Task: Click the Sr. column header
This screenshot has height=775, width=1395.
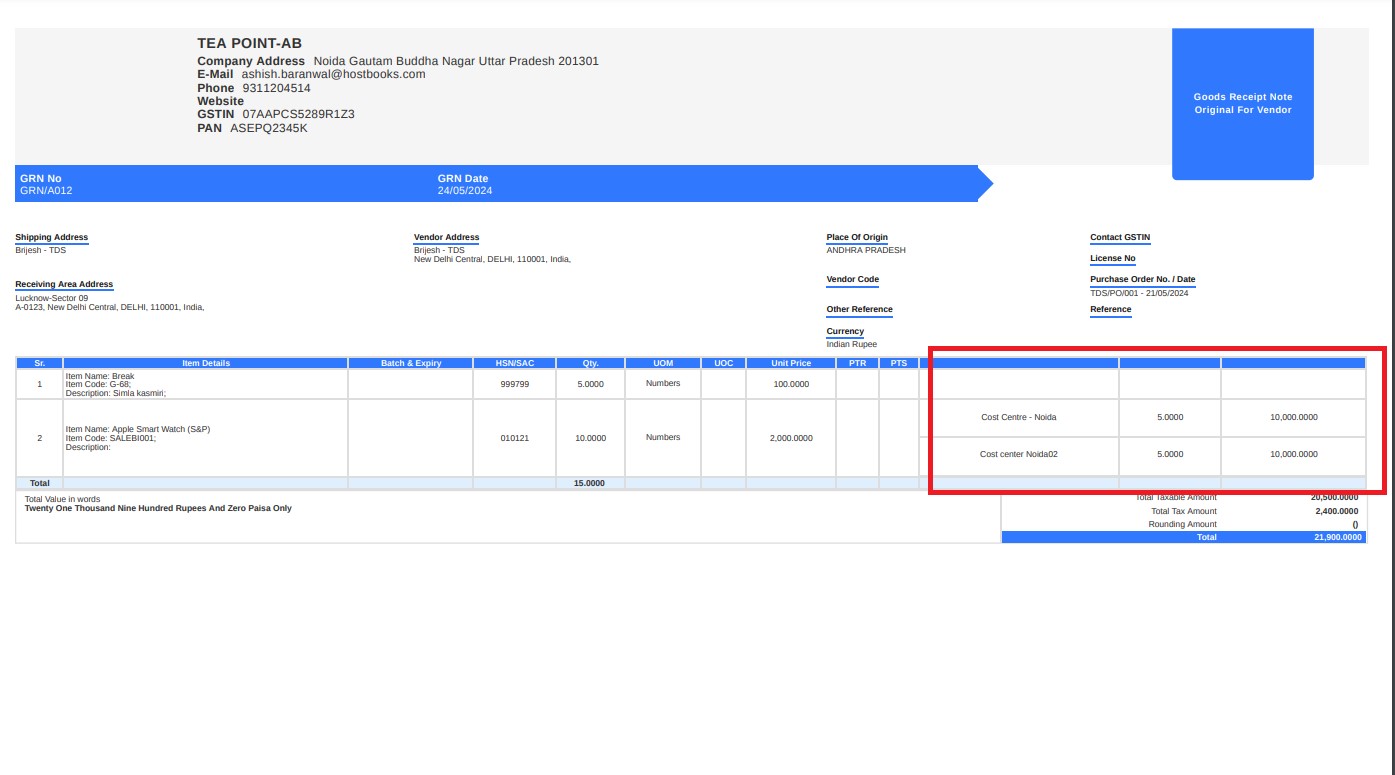Action: pyautogui.click(x=39, y=363)
